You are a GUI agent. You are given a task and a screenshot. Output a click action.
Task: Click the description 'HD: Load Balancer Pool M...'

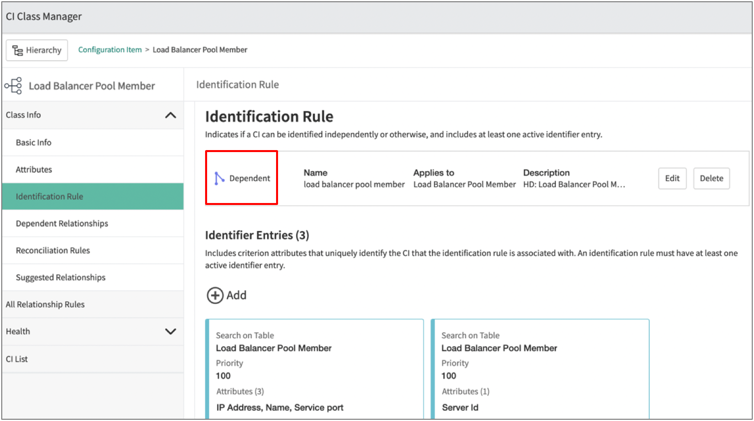(x=574, y=185)
